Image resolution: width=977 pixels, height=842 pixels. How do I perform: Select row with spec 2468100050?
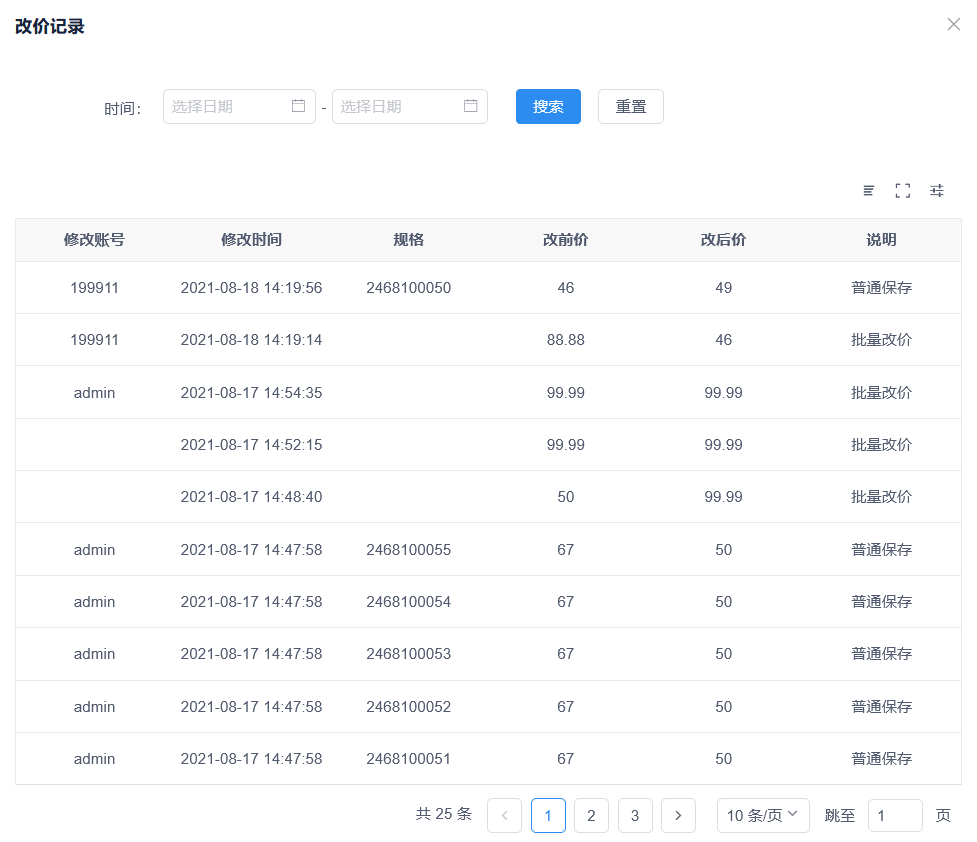click(x=408, y=288)
